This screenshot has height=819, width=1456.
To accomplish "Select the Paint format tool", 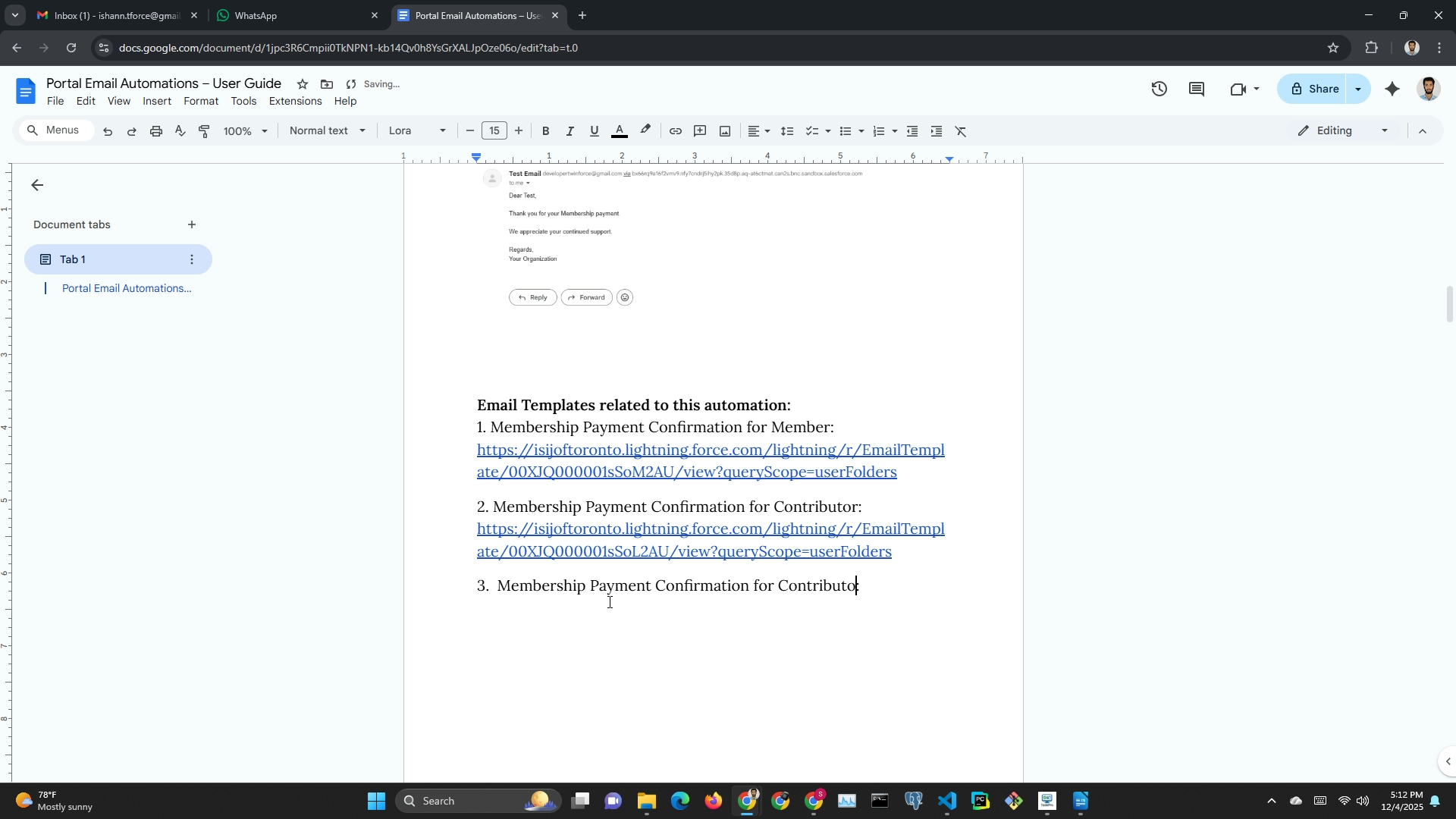I will coord(204,131).
